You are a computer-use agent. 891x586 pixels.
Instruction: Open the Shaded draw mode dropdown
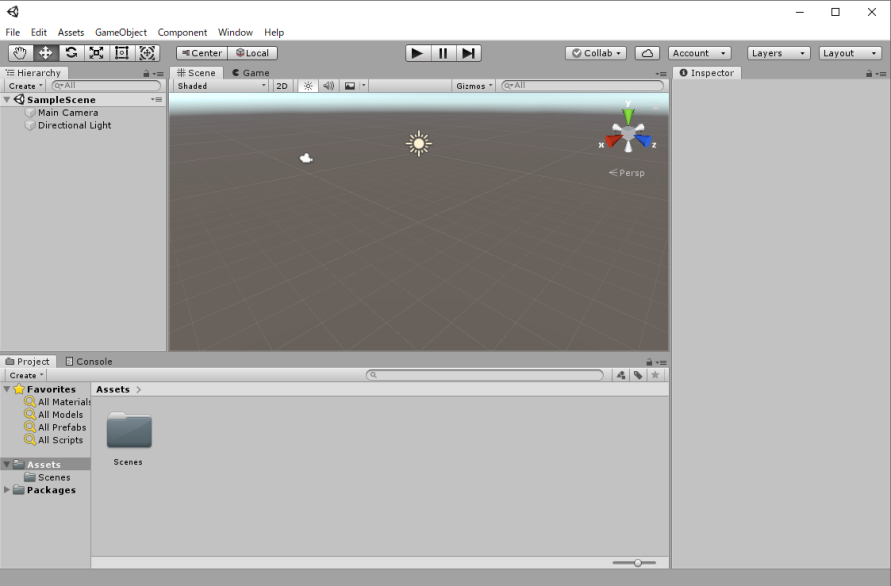pos(221,86)
